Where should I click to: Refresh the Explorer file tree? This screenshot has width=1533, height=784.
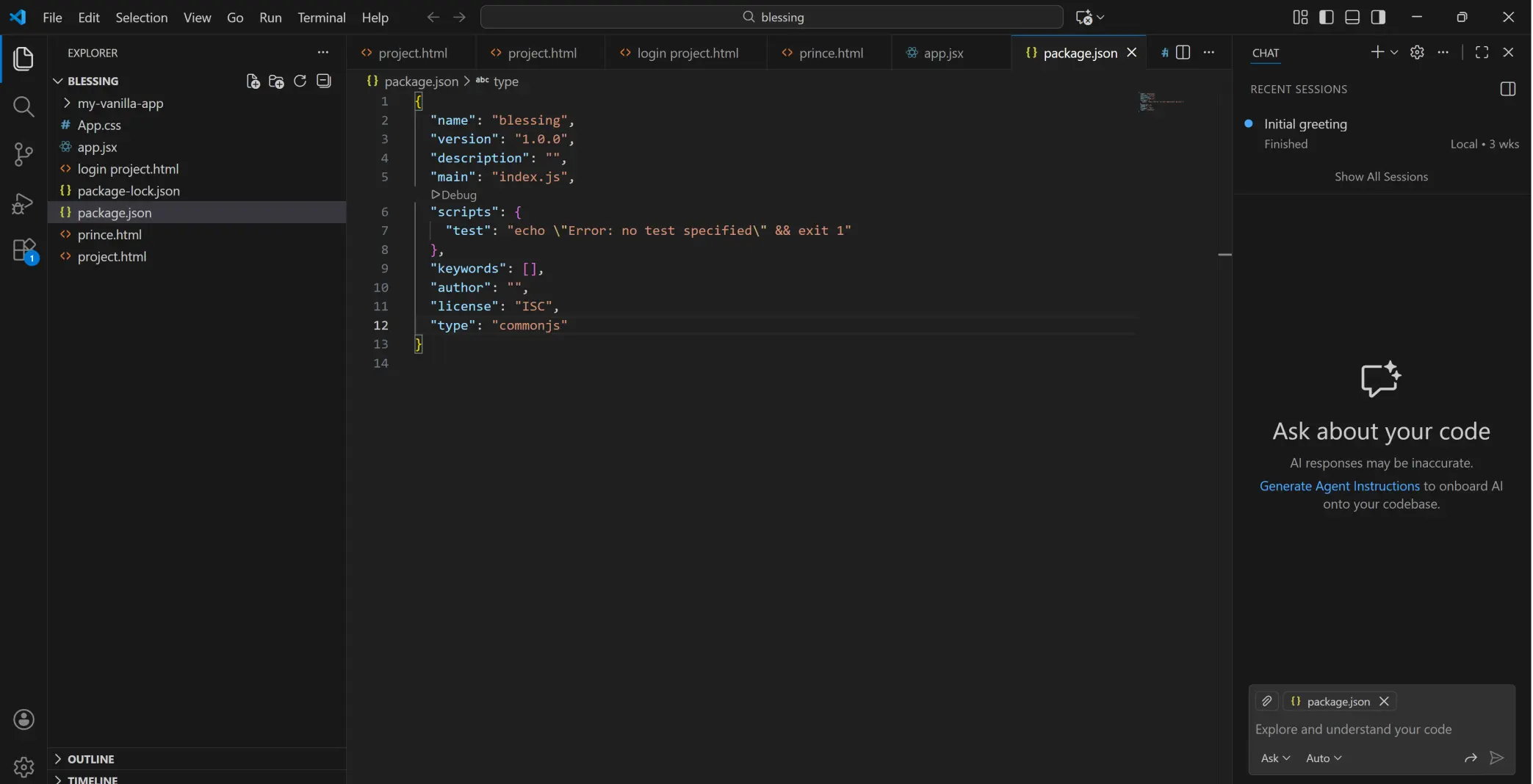coord(299,81)
